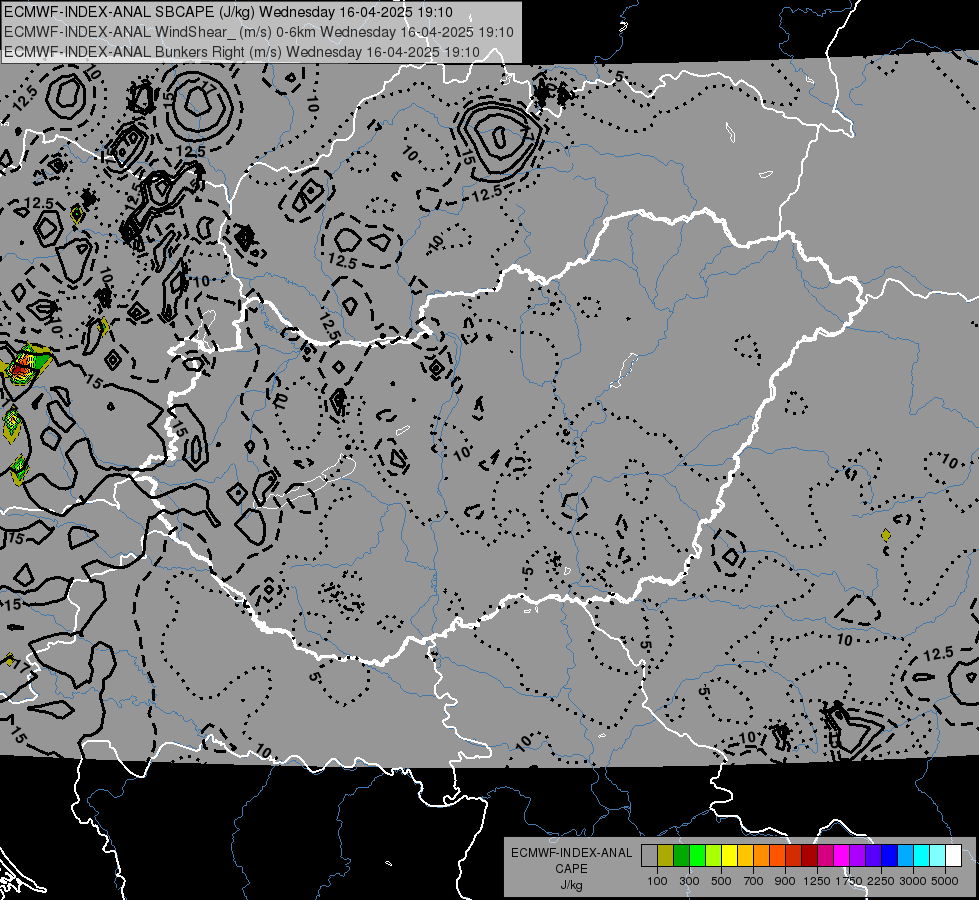Click the legend title ECMWF-INDEX-ANAL
This screenshot has height=900, width=979.
571,853
